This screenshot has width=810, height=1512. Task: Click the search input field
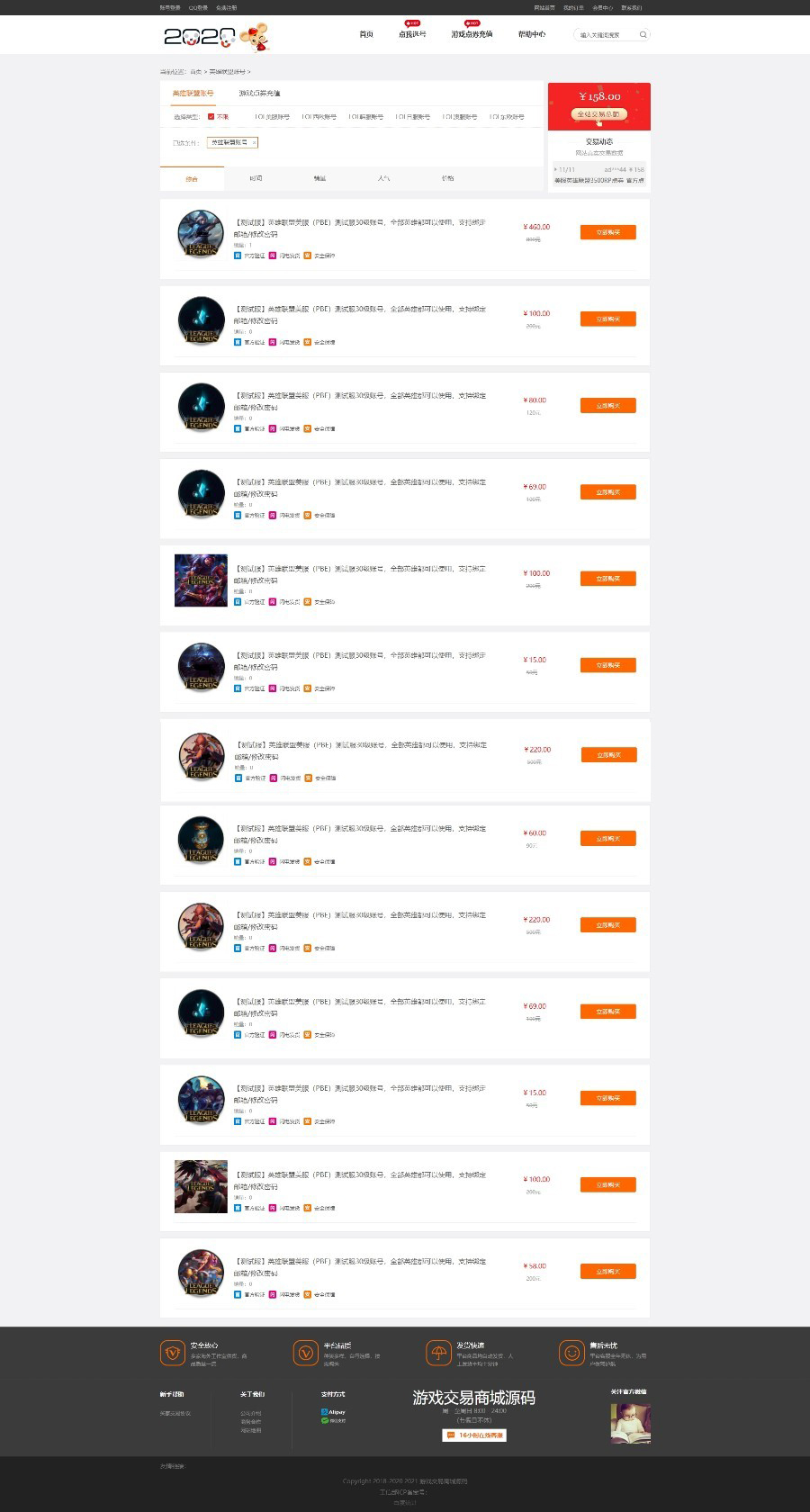tap(606, 34)
